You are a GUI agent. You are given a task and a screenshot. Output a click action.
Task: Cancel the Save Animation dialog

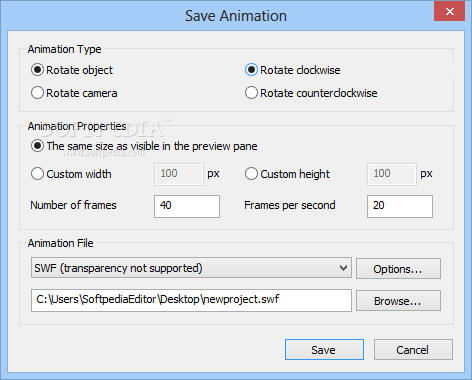413,350
